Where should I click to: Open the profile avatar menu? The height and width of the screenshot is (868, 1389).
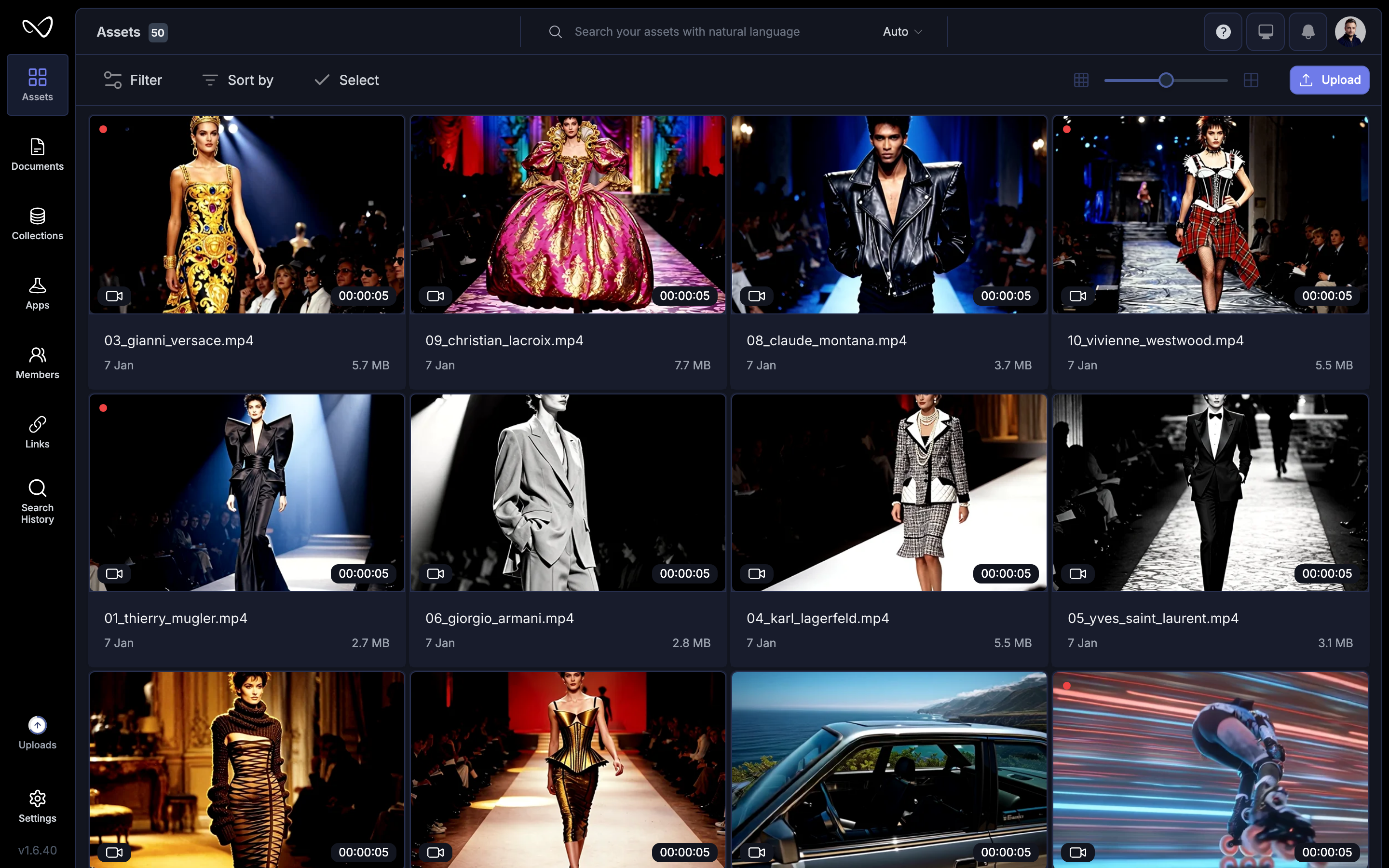pos(1350,31)
